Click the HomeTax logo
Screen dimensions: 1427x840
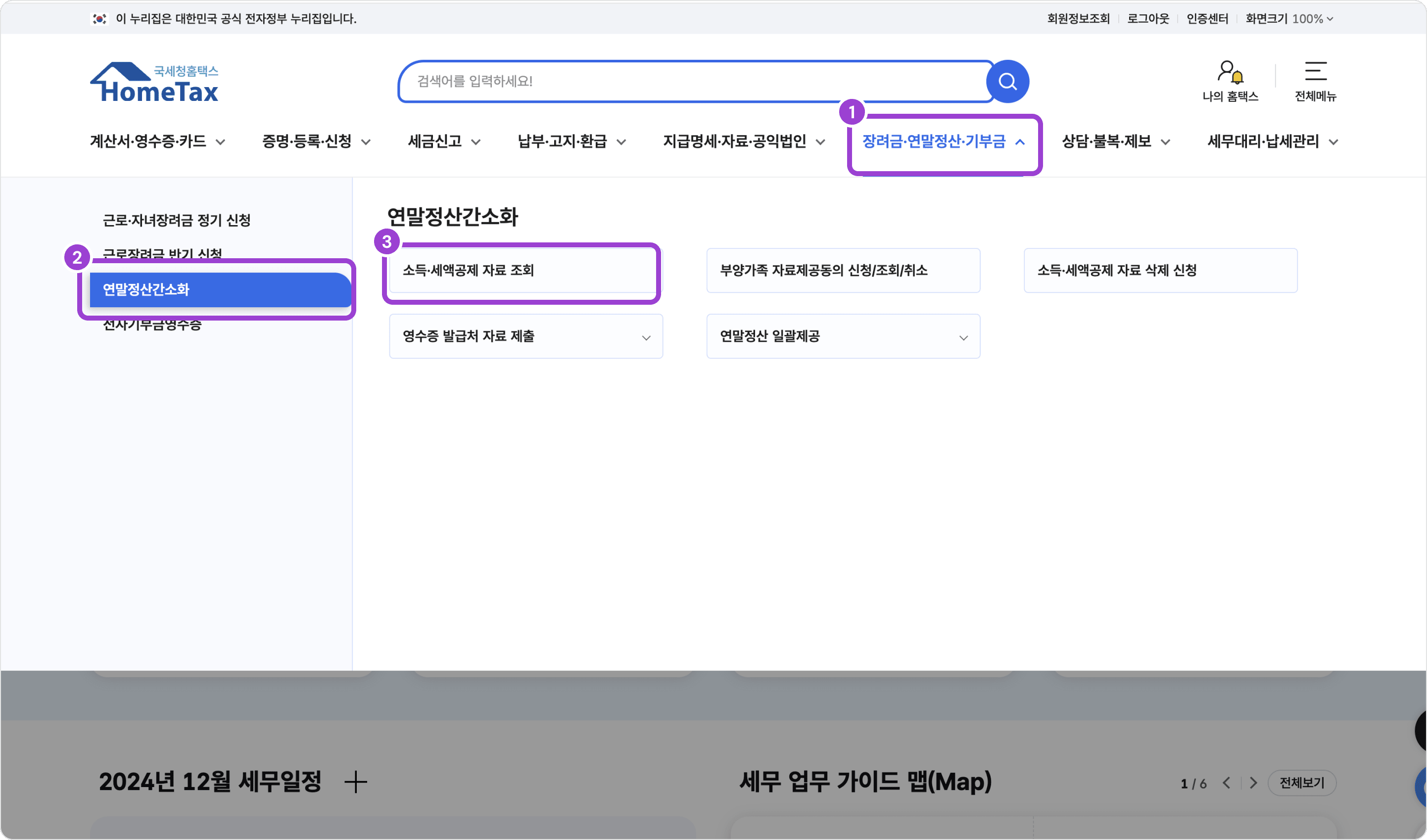coord(154,83)
